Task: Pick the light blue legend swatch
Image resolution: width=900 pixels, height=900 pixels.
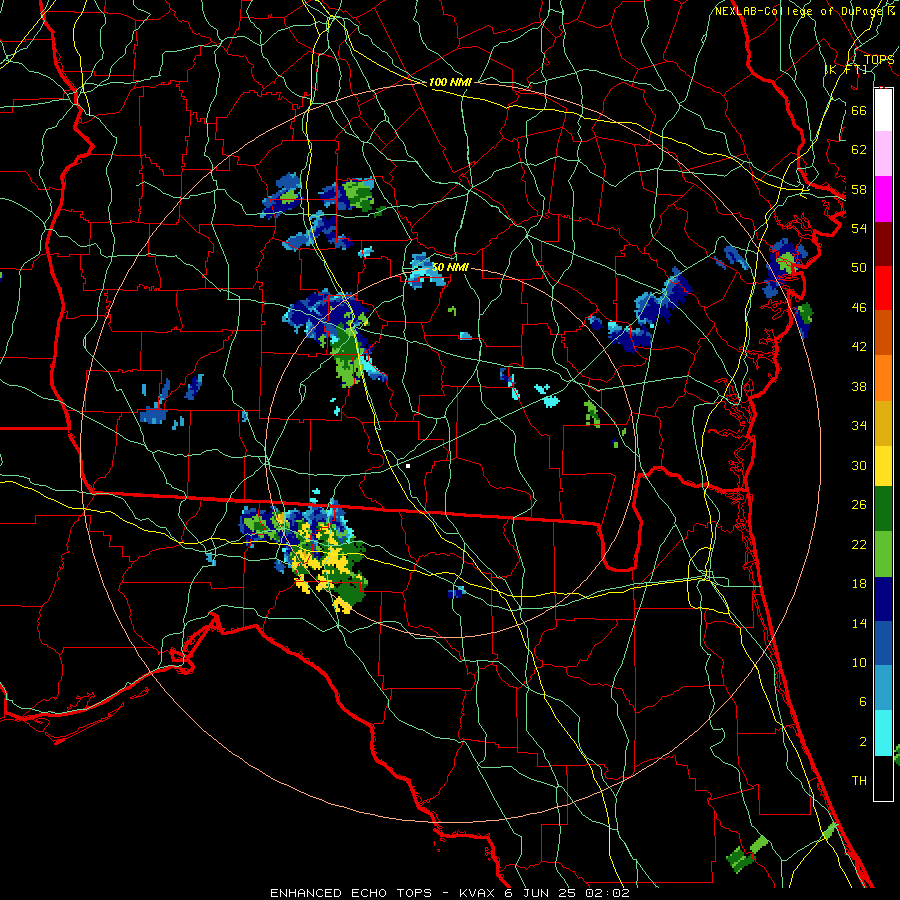Action: click(883, 688)
